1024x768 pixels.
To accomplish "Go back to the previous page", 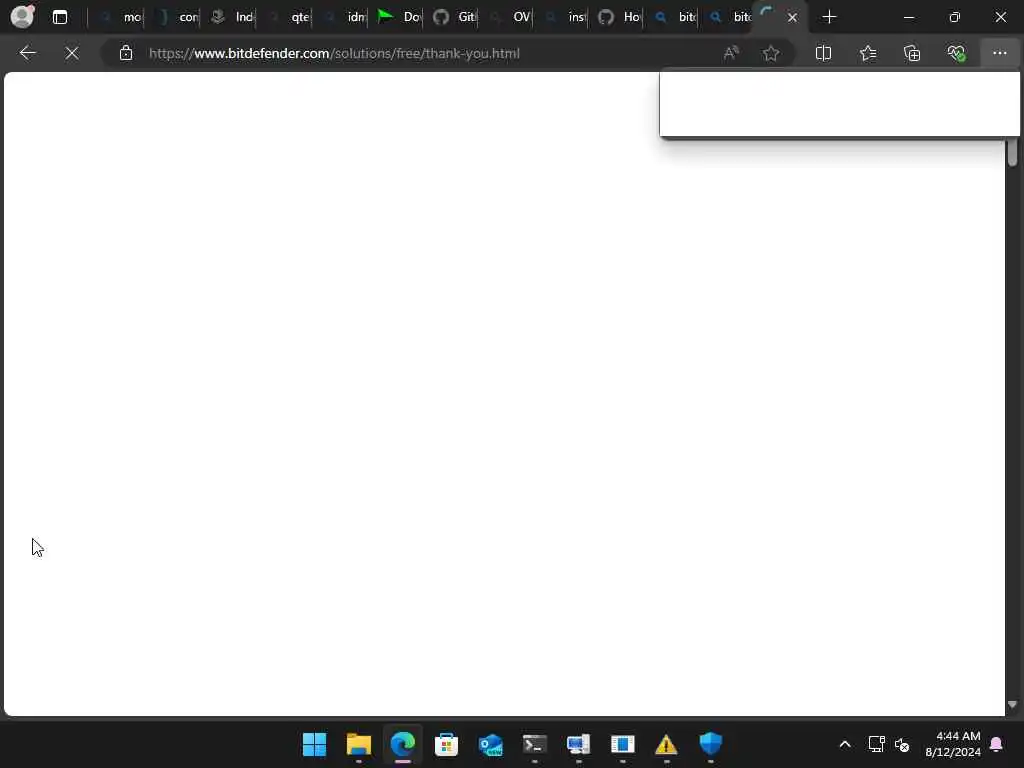I will click(27, 53).
